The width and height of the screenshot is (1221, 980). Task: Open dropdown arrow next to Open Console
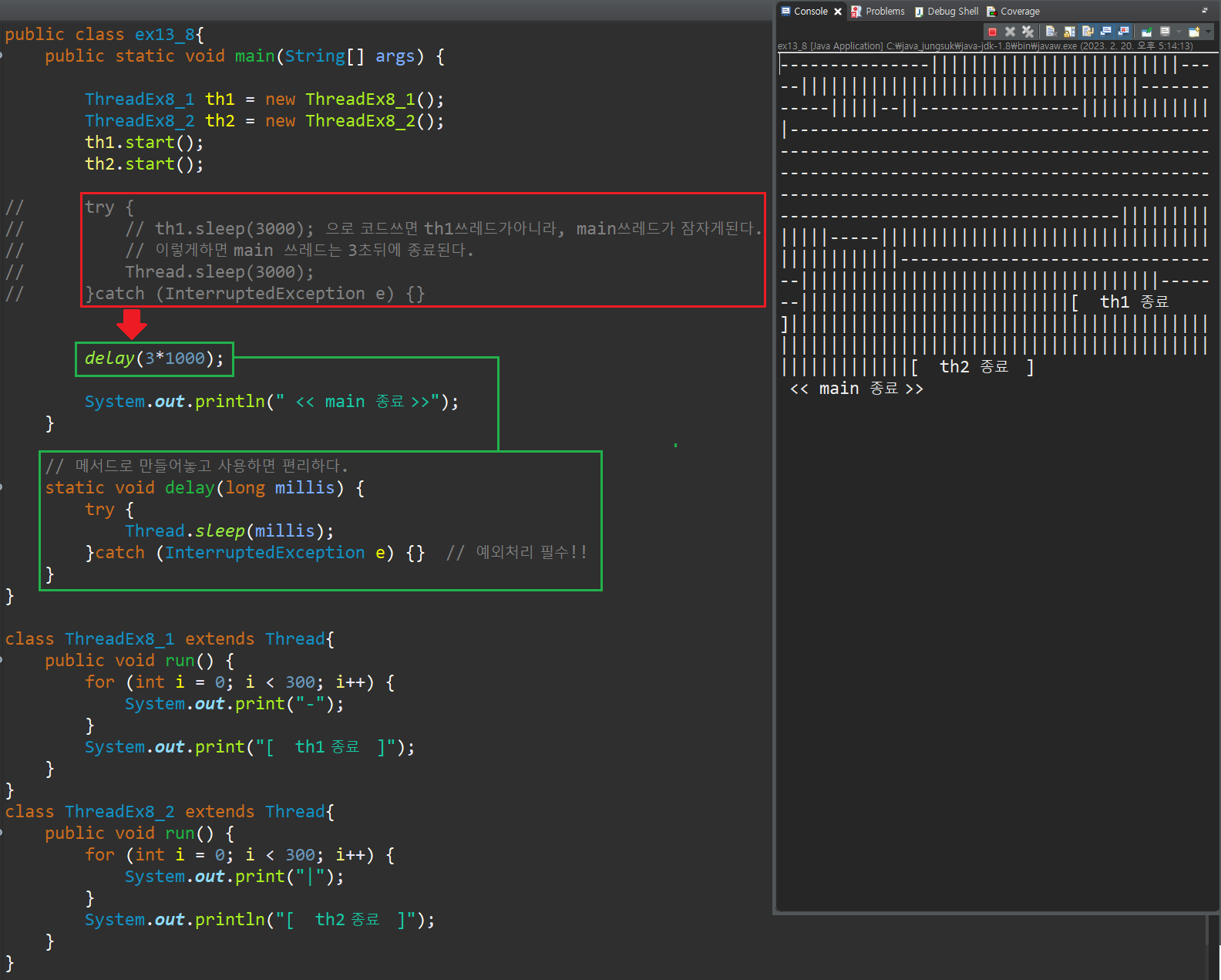(x=1208, y=32)
